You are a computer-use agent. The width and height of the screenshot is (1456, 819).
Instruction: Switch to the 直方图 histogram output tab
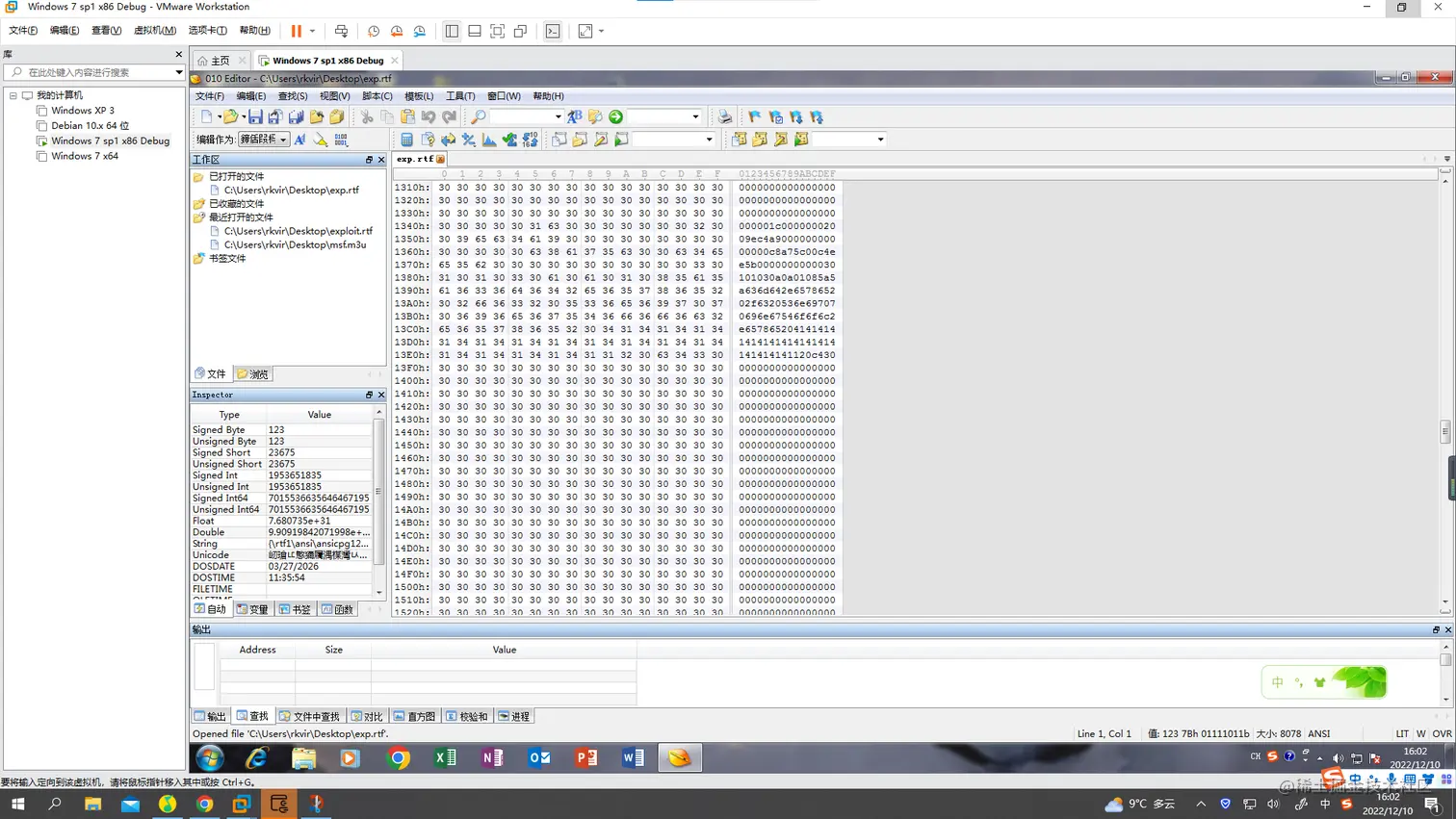click(x=415, y=716)
